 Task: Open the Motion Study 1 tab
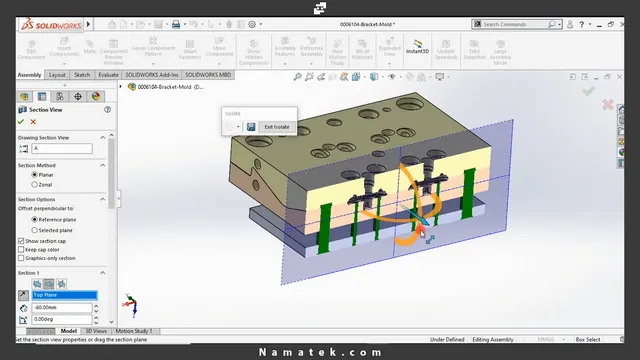click(134, 331)
